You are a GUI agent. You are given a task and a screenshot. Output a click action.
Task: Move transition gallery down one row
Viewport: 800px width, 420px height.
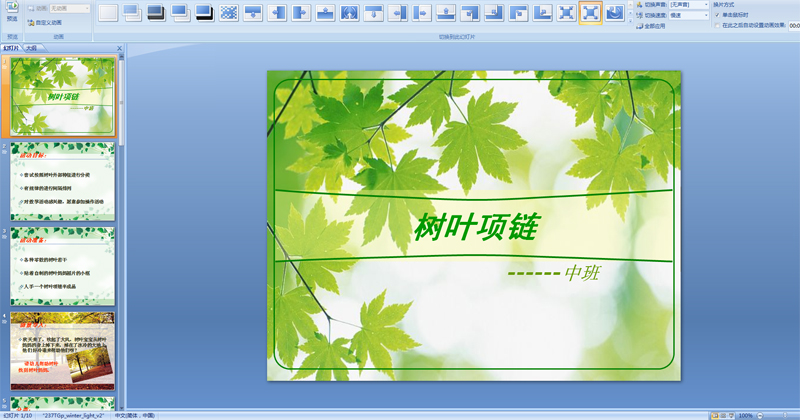click(x=631, y=12)
